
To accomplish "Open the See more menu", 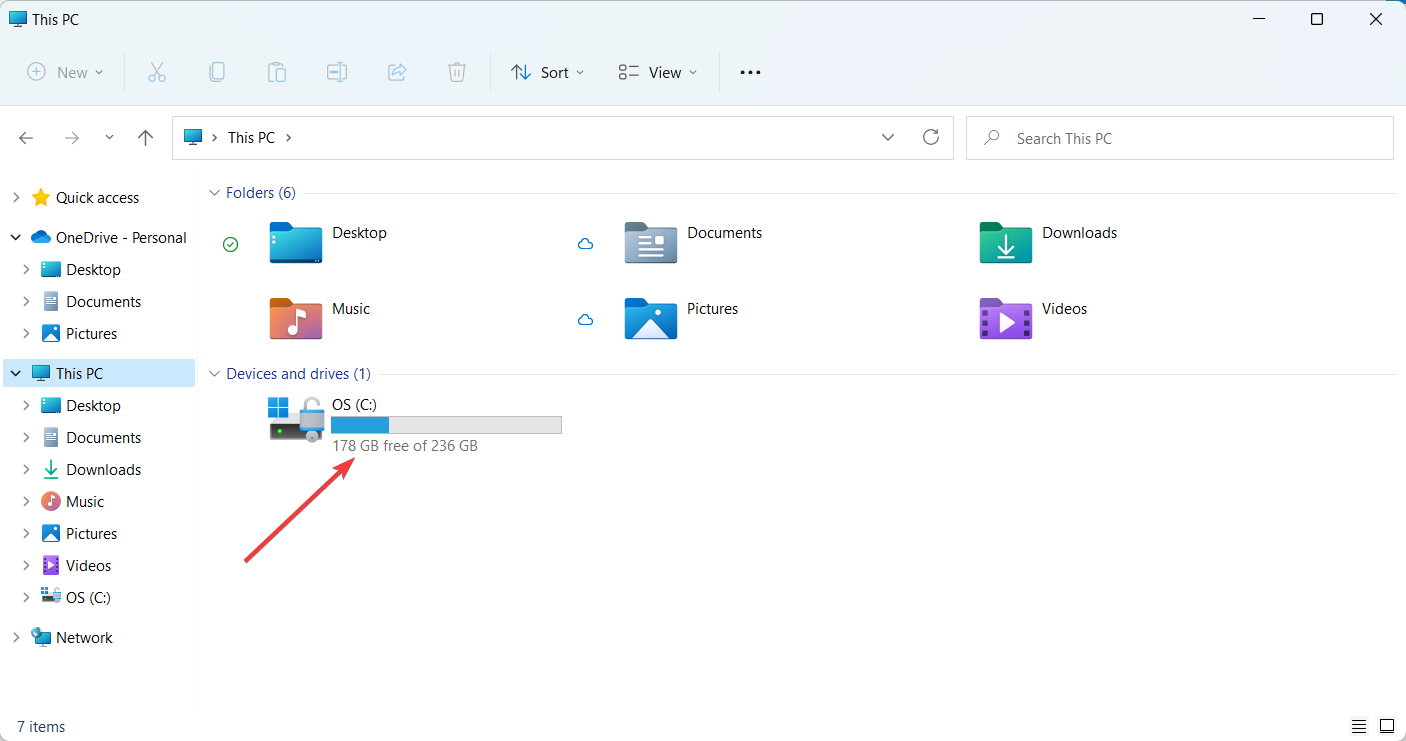I will (750, 71).
